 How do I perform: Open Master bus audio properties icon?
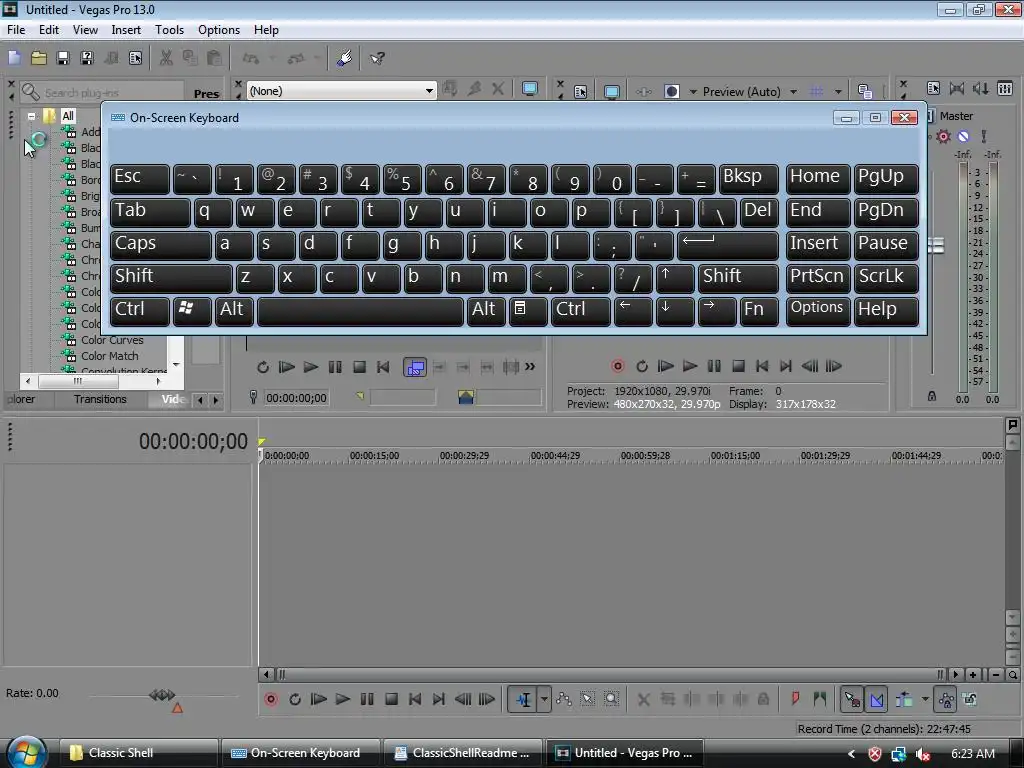coord(933,88)
